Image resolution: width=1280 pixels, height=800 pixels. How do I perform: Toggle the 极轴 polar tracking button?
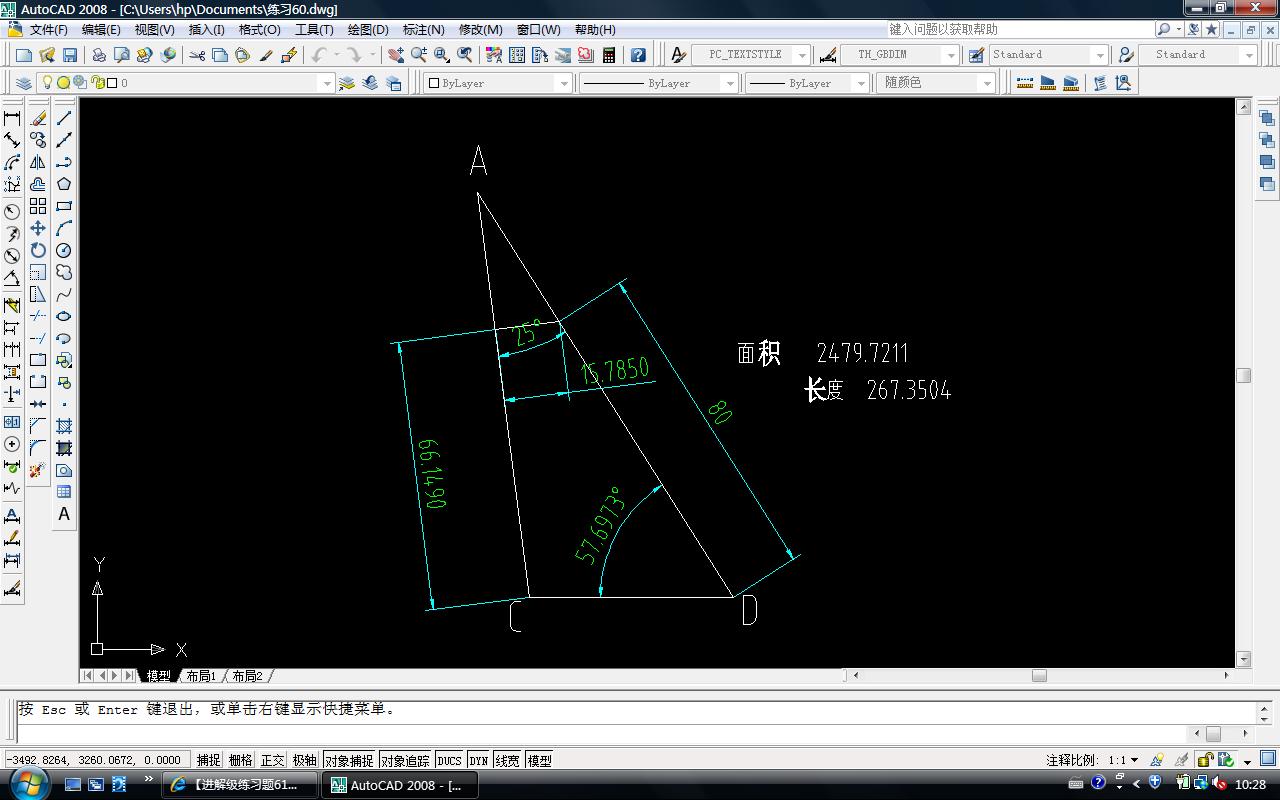[304, 761]
